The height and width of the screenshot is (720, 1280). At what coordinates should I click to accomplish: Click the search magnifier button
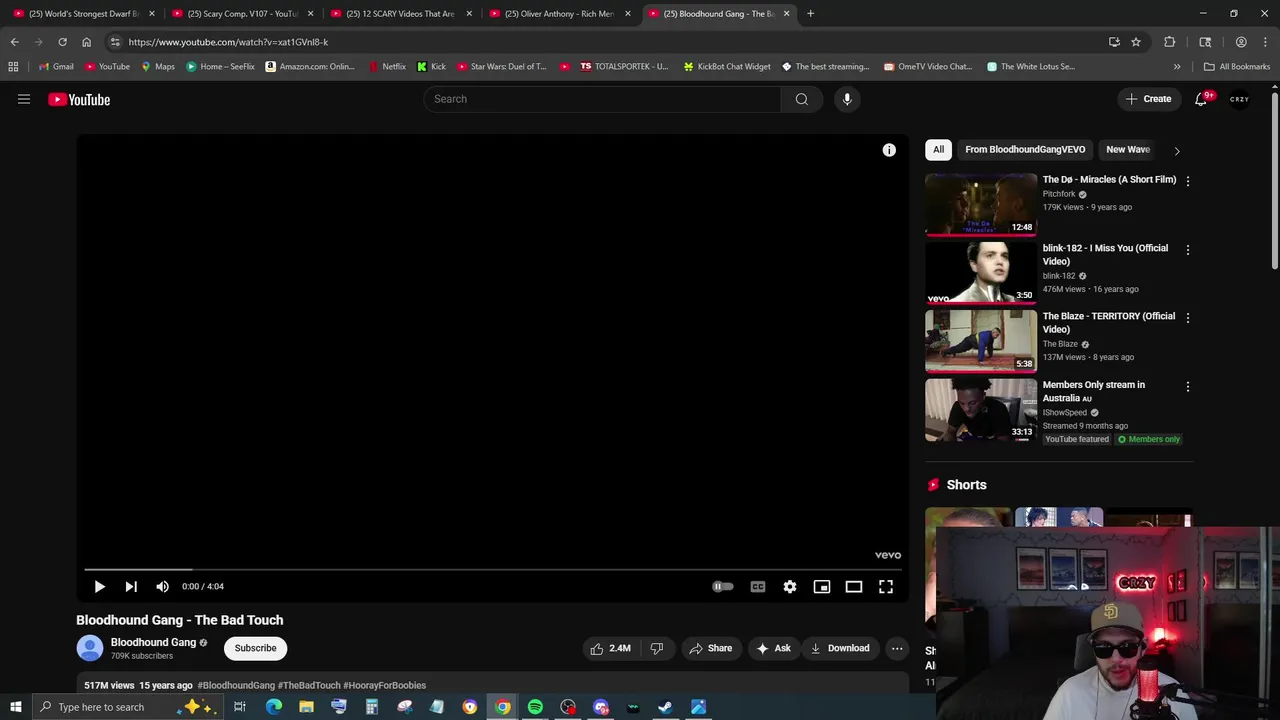tap(801, 99)
